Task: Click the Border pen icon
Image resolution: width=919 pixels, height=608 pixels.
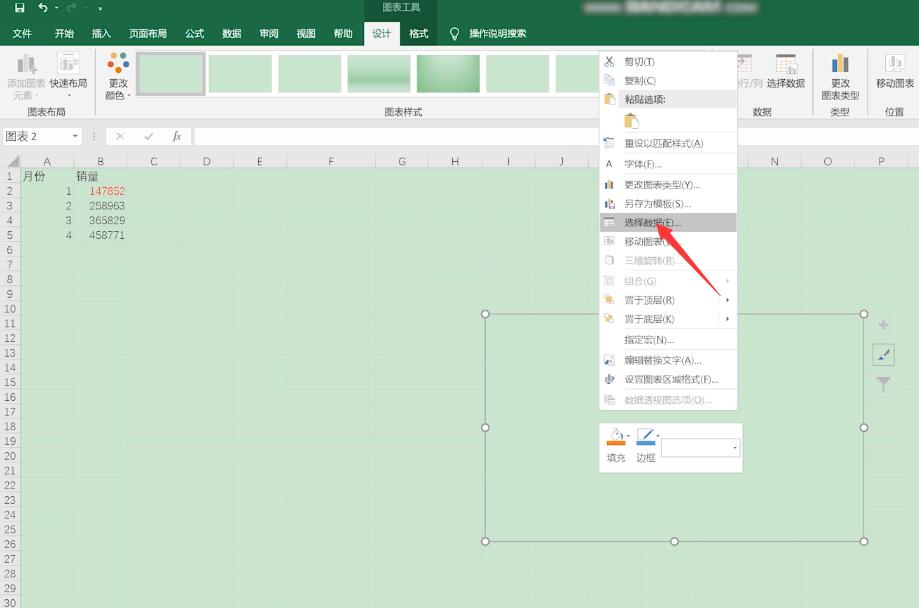Action: (x=645, y=437)
